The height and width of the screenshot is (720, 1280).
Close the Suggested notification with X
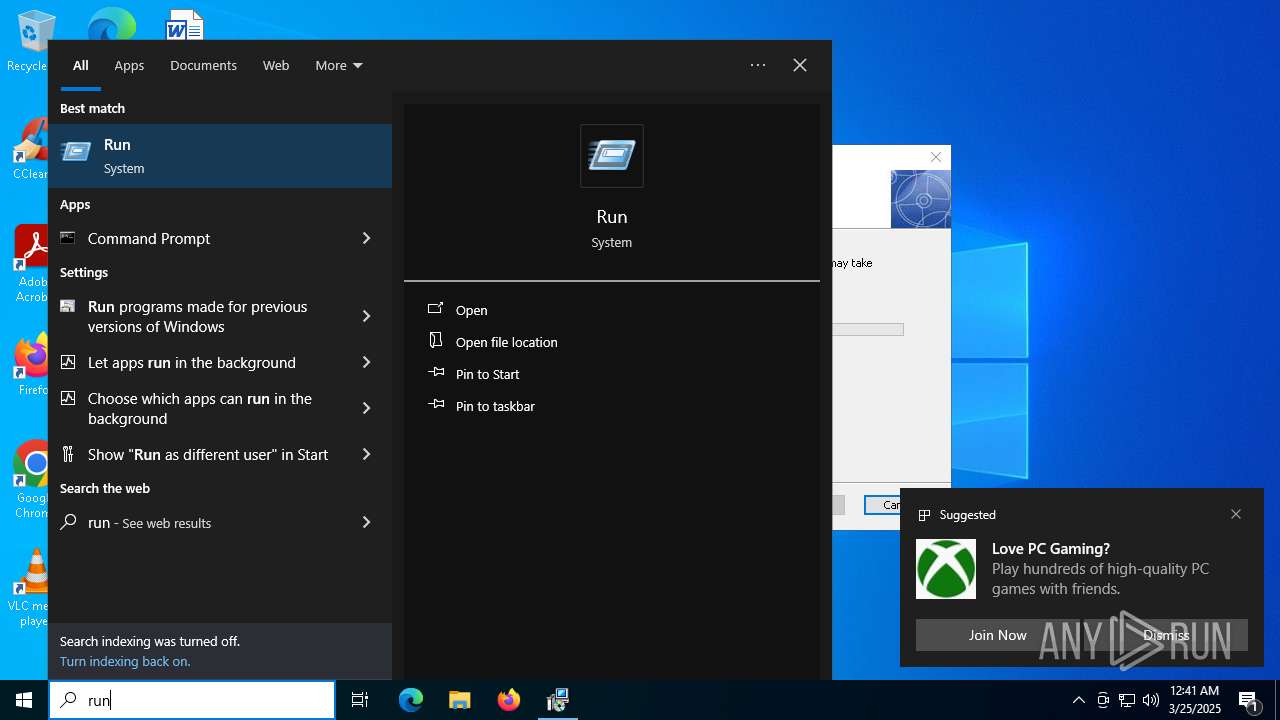(1236, 514)
